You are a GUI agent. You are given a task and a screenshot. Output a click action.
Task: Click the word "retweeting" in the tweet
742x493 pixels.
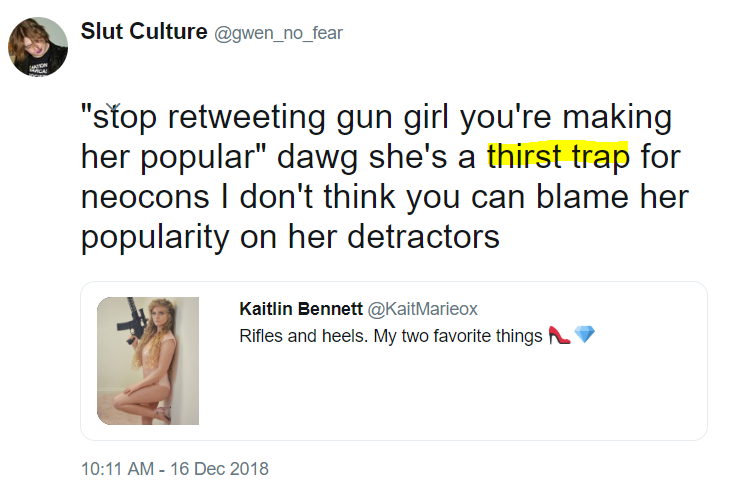pos(247,117)
